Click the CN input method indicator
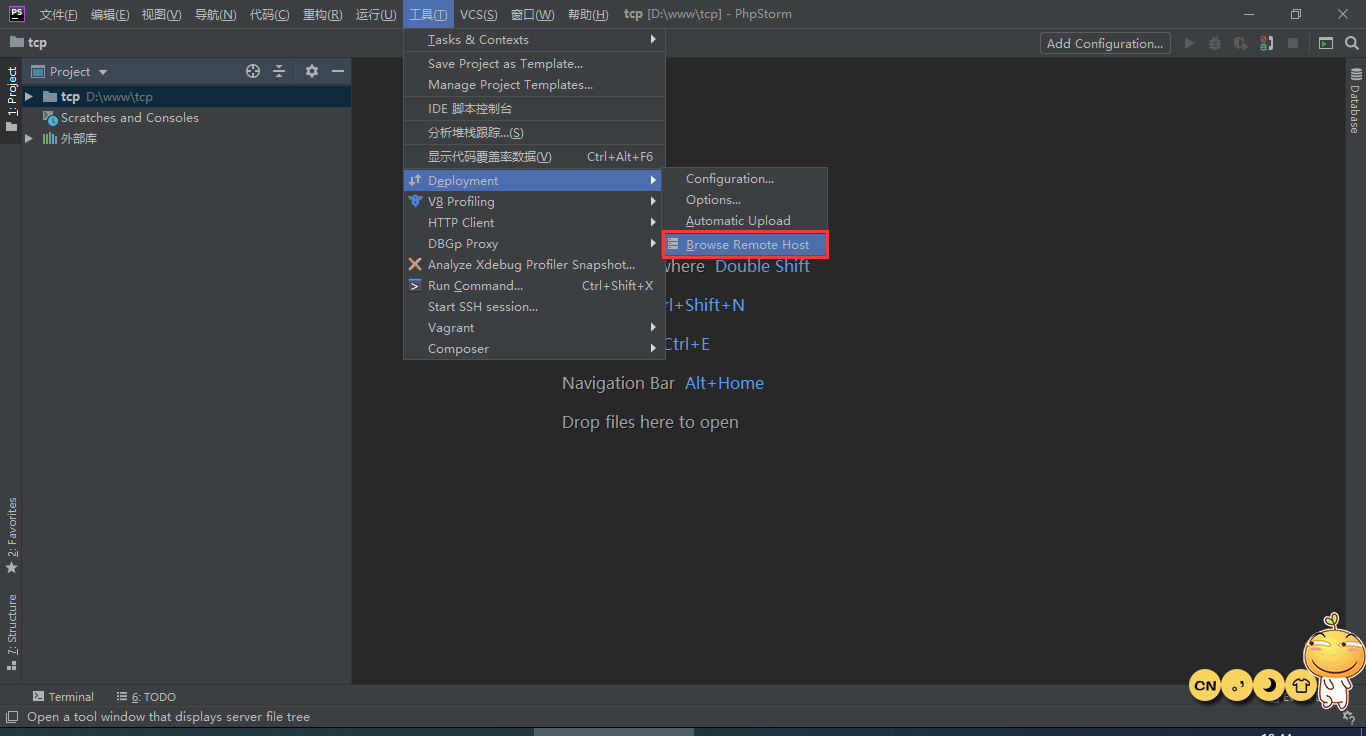 click(x=1205, y=685)
